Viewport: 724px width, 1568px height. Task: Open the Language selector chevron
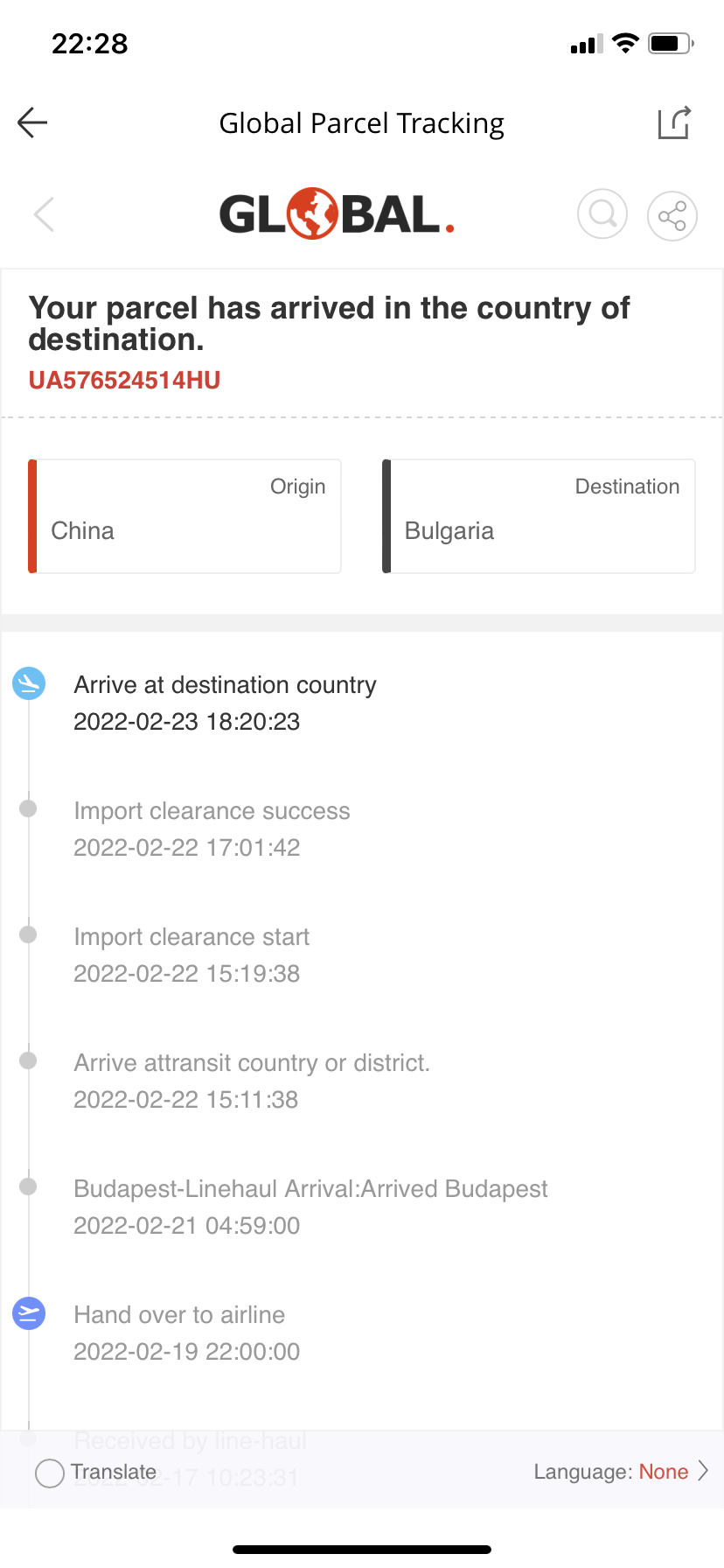(703, 1471)
